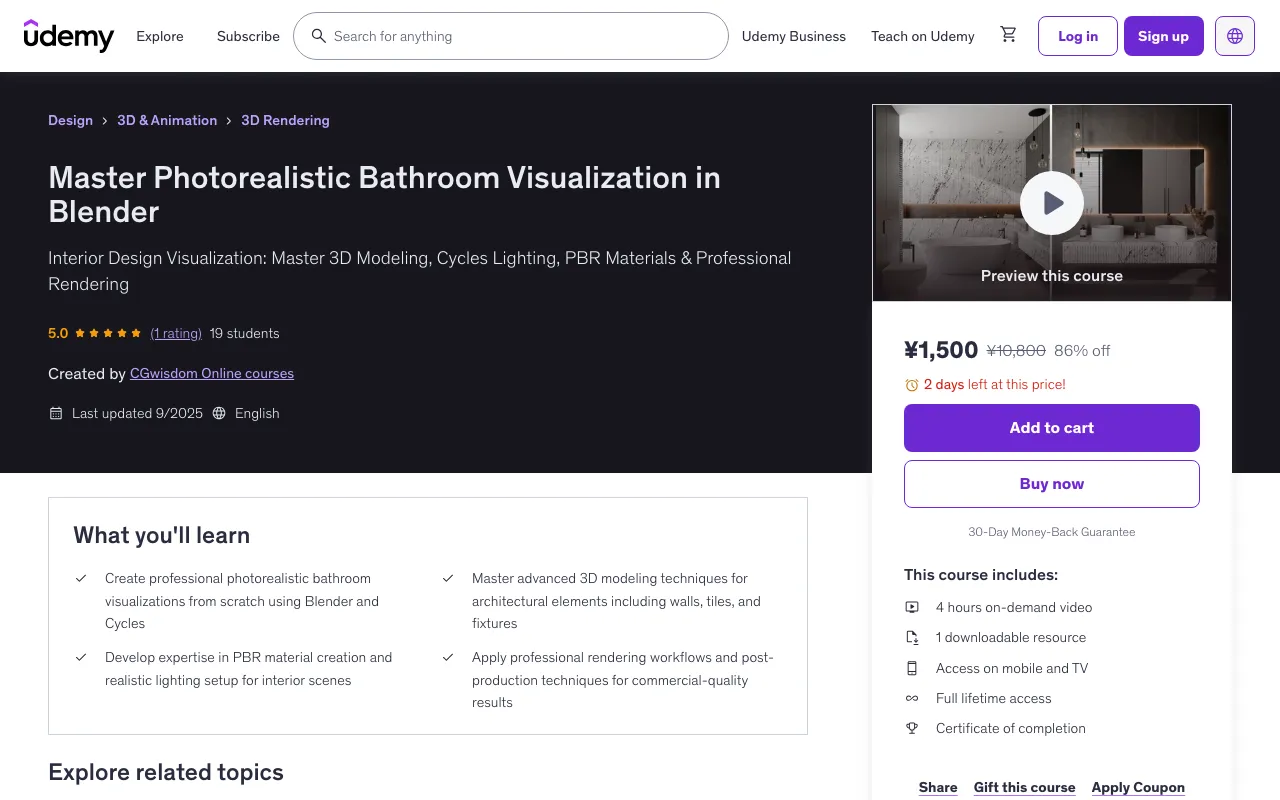Open the CGwisdom Online courses instructor page
This screenshot has height=800, width=1280.
click(211, 373)
